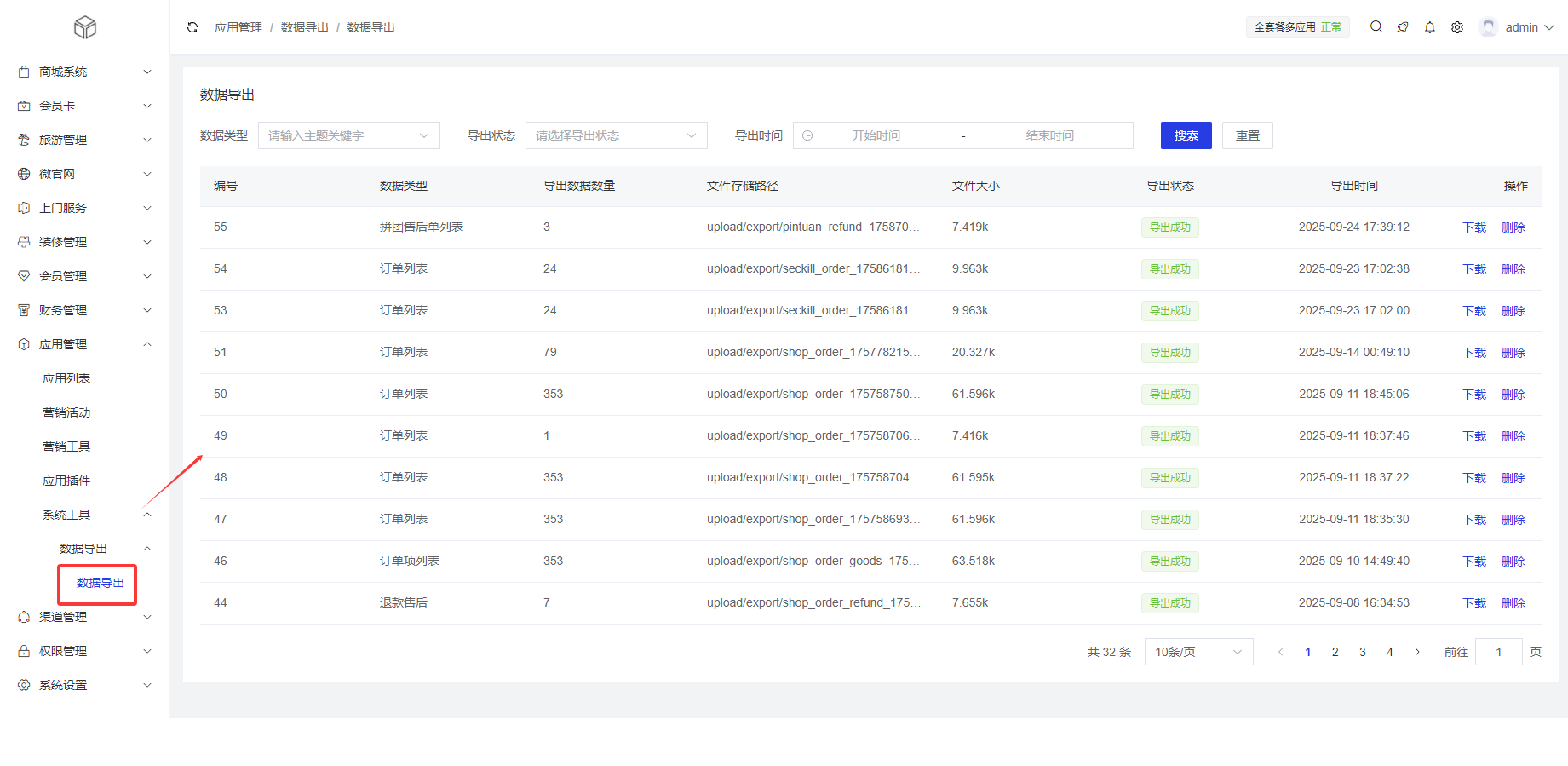The height and width of the screenshot is (766, 1568).
Task: Open the 数据类型 dropdown filter
Action: coord(348,135)
